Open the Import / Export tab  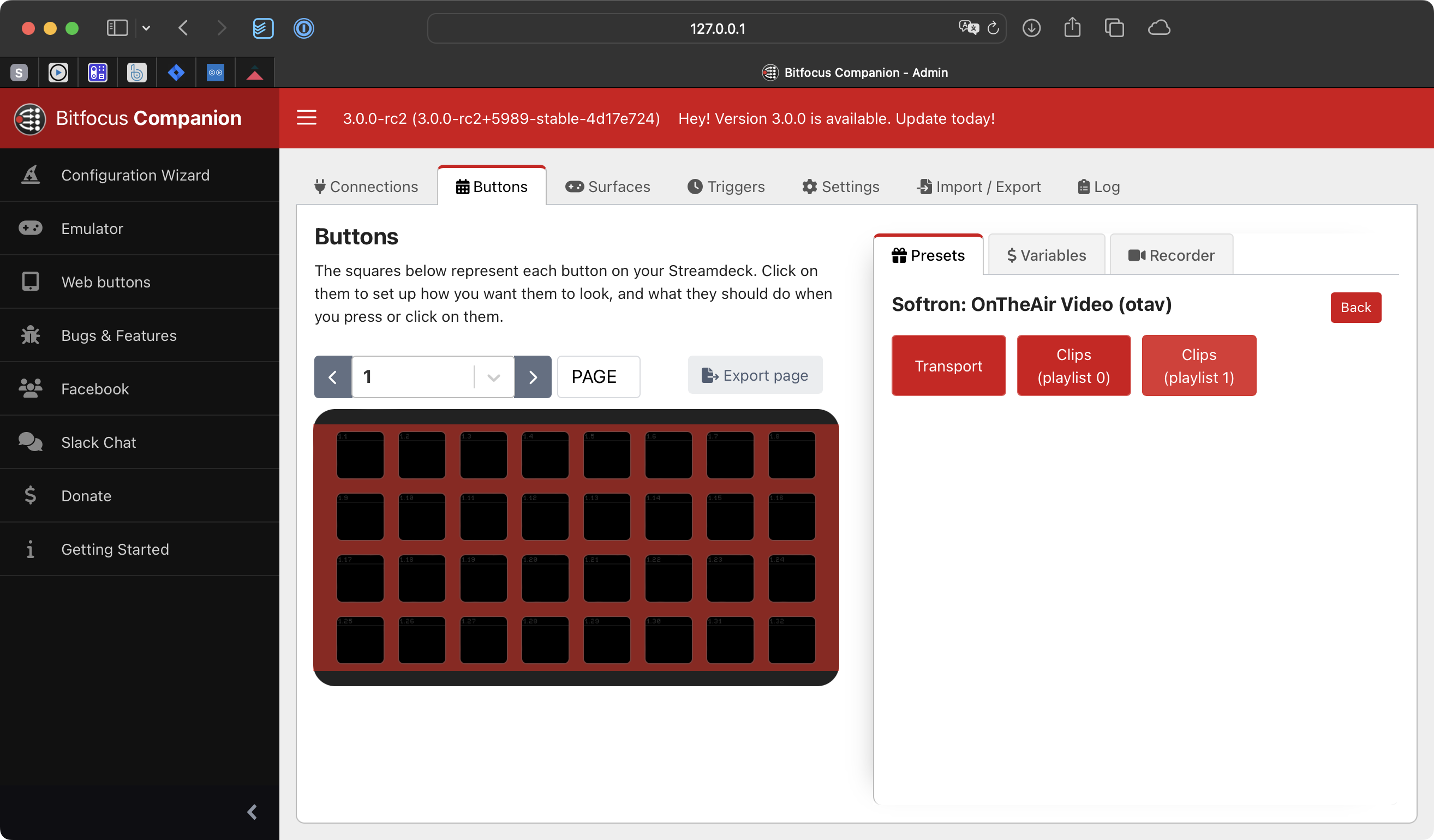coord(979,187)
